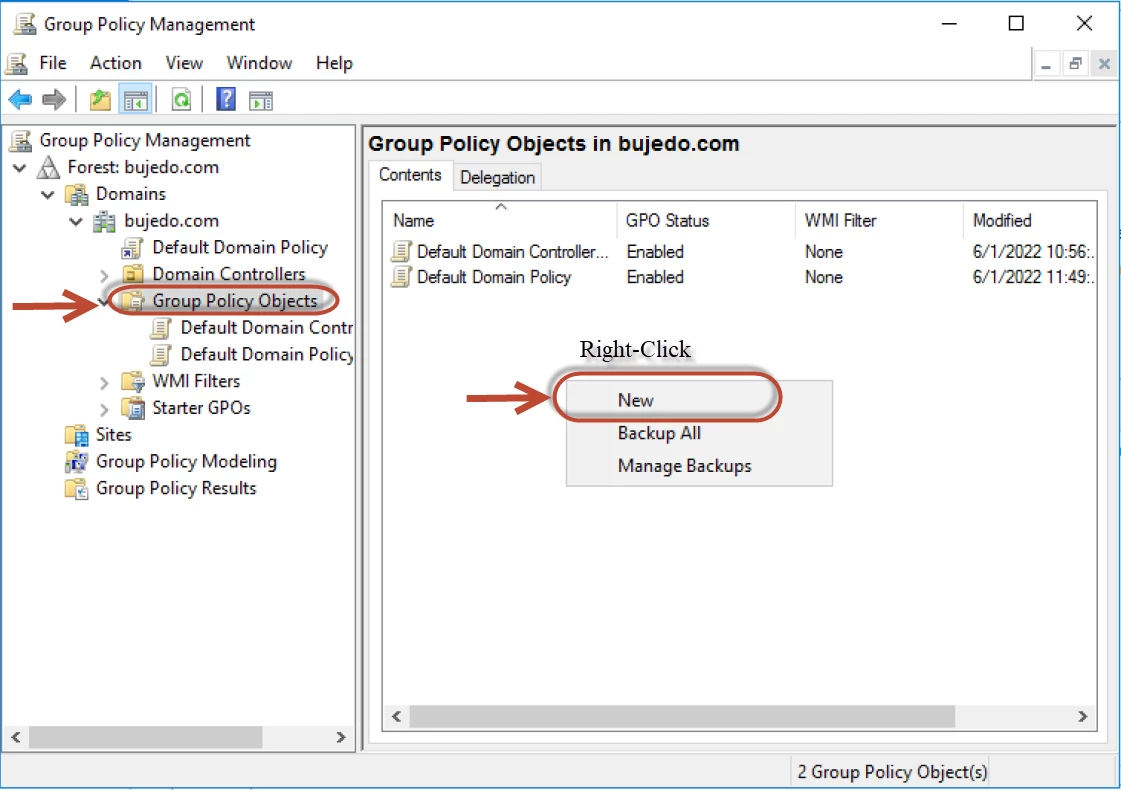Sort by the Modified column header
This screenshot has height=790, width=1121.
(1030, 220)
